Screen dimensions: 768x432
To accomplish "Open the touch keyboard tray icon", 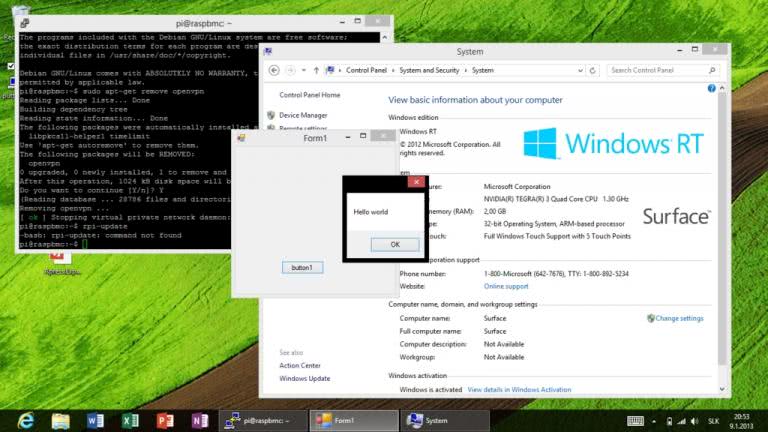I will click(x=635, y=421).
